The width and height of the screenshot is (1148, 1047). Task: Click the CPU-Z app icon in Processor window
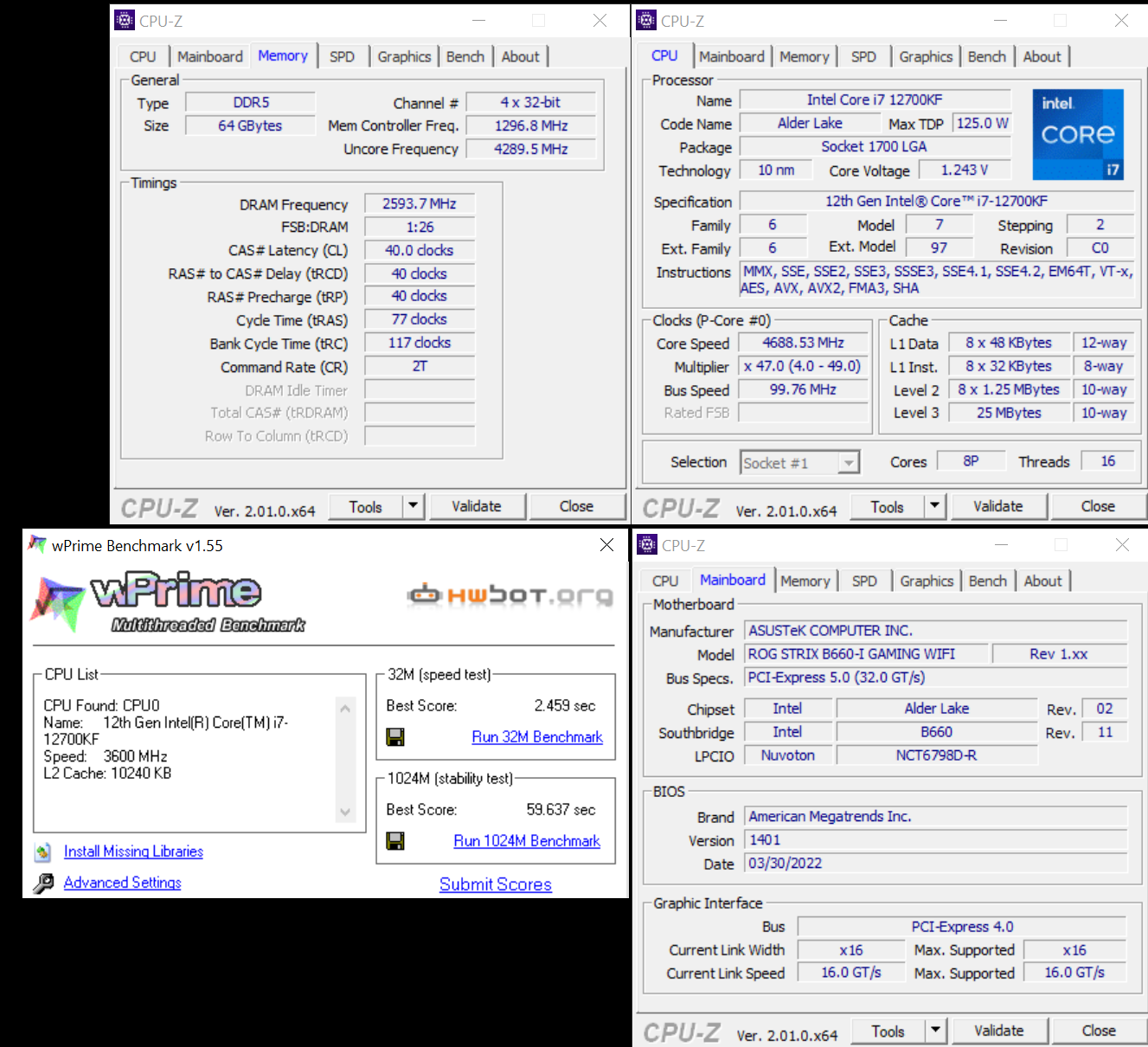click(x=646, y=20)
